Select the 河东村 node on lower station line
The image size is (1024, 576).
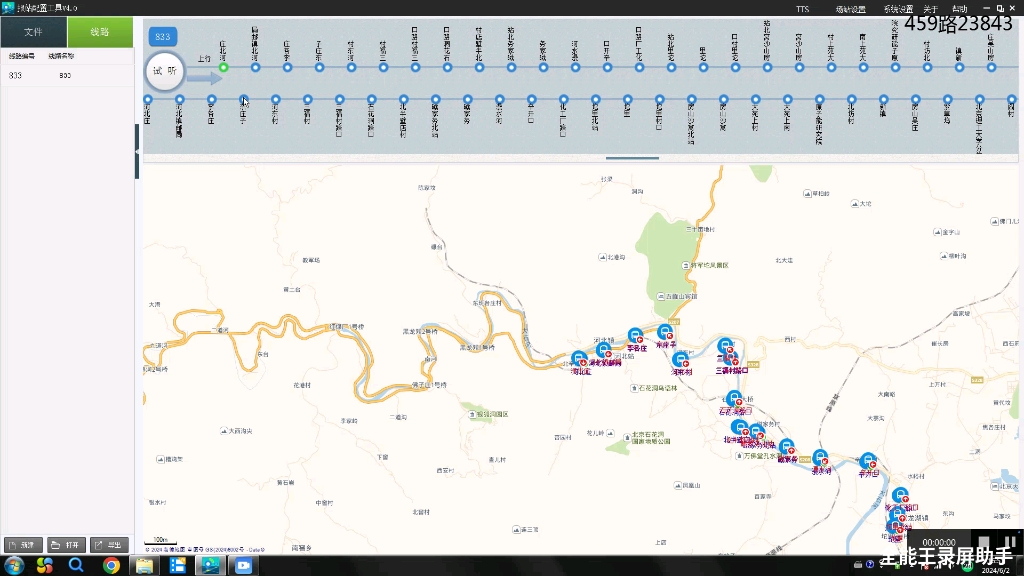[276, 99]
